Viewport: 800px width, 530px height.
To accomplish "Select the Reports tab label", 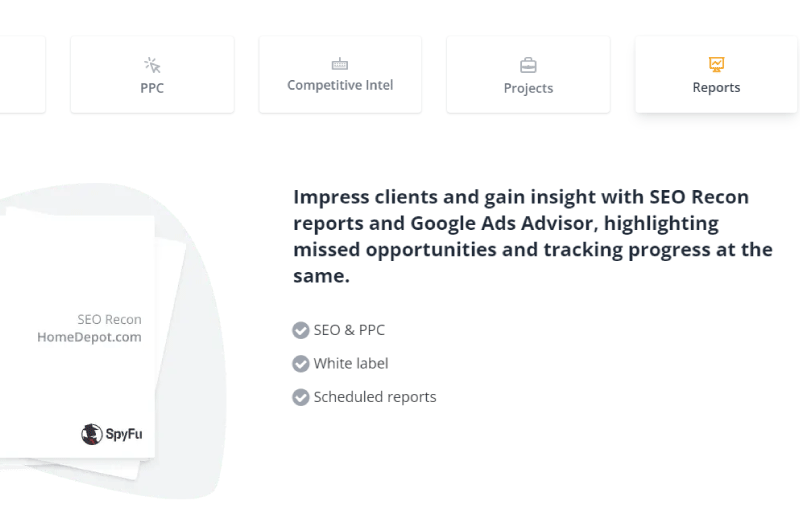I will point(716,88).
